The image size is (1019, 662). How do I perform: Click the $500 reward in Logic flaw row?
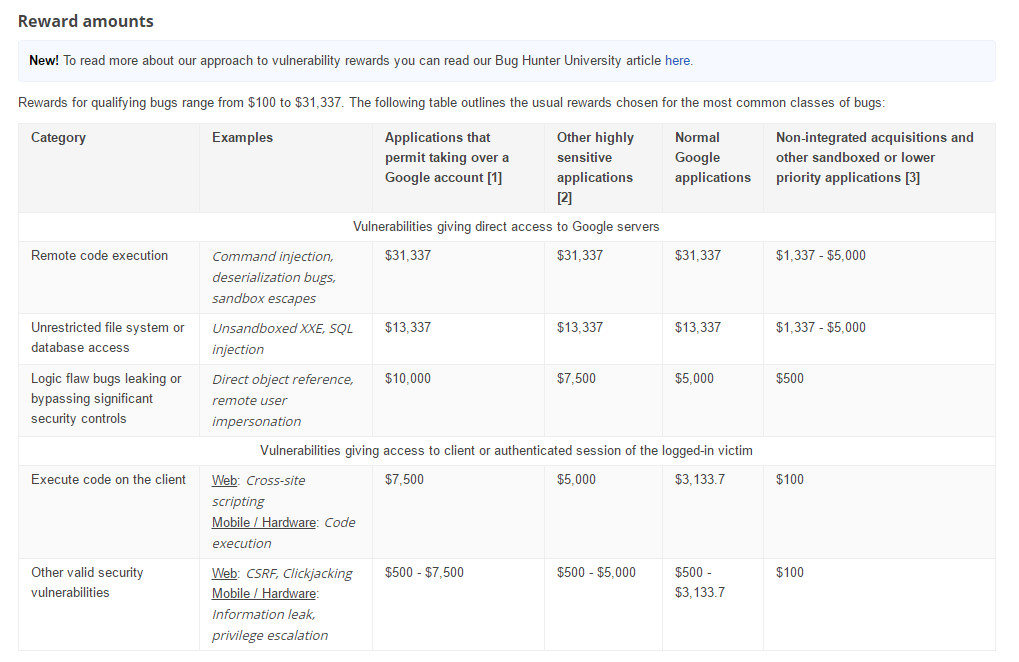click(790, 379)
